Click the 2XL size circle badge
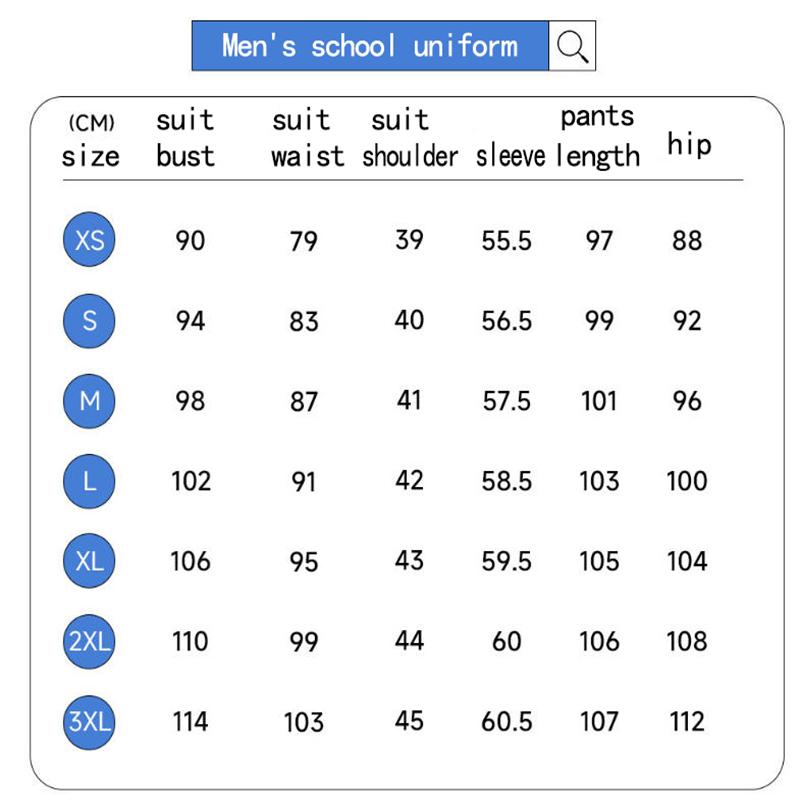Image resolution: width=800 pixels, height=800 pixels. tap(90, 641)
